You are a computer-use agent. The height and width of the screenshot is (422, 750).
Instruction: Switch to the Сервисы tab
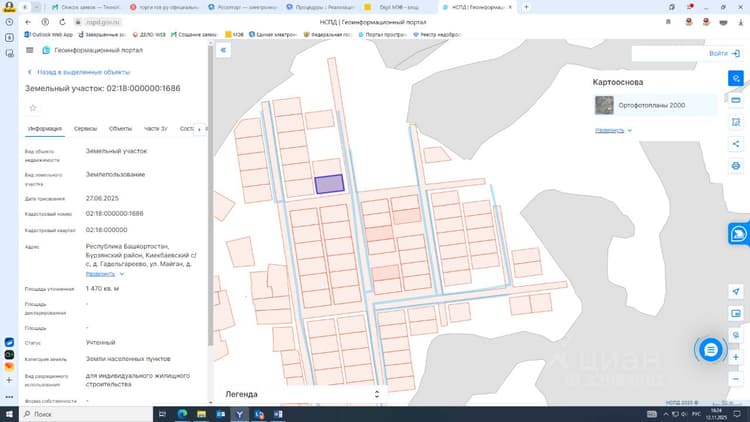(85, 129)
